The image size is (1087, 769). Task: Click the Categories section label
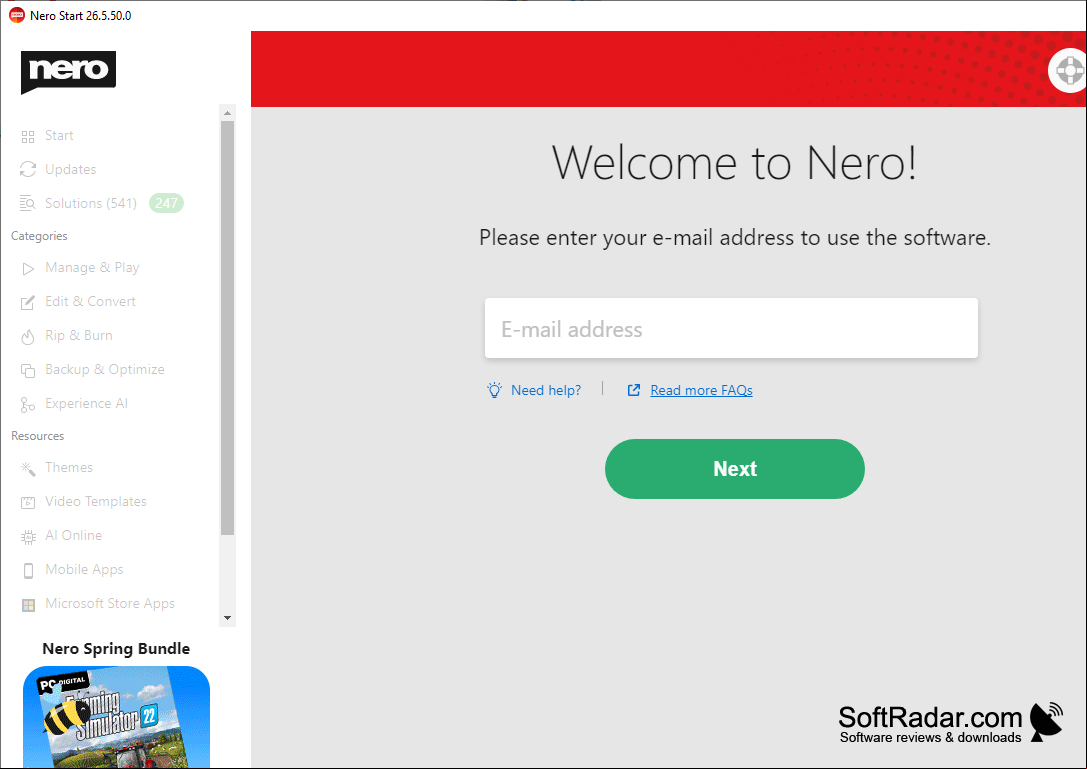40,236
